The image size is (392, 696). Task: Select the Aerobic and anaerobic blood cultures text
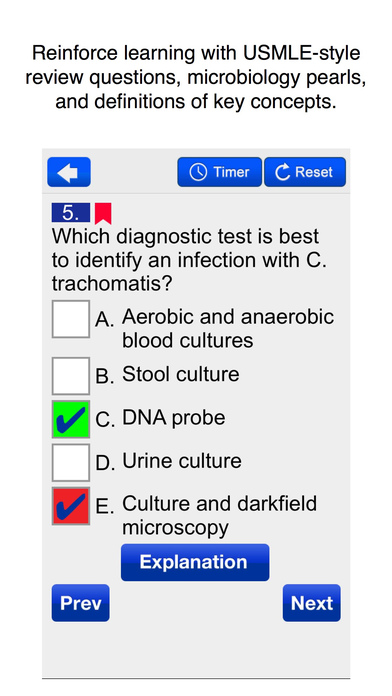click(228, 329)
